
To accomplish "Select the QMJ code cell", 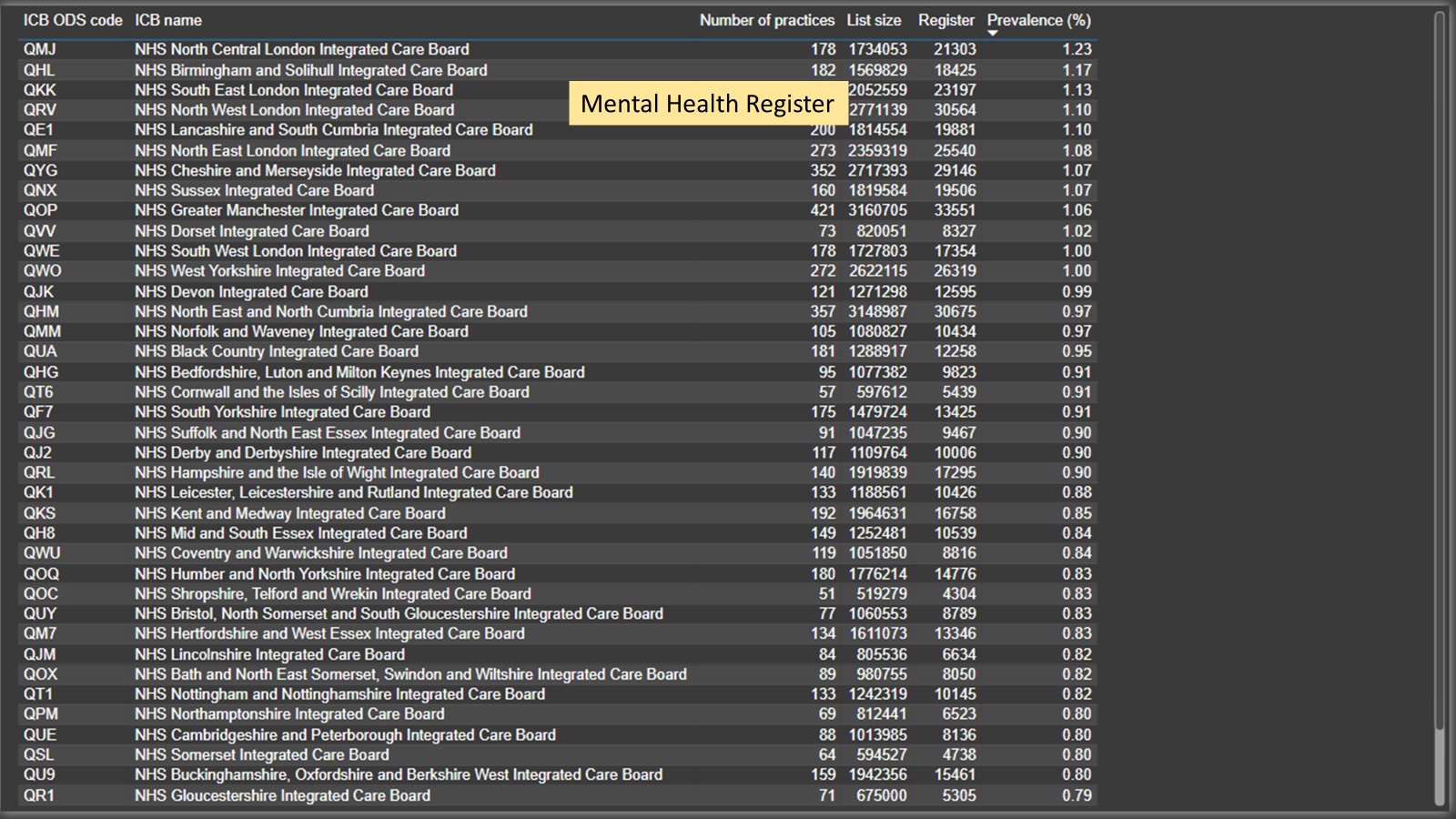I will (x=39, y=49).
